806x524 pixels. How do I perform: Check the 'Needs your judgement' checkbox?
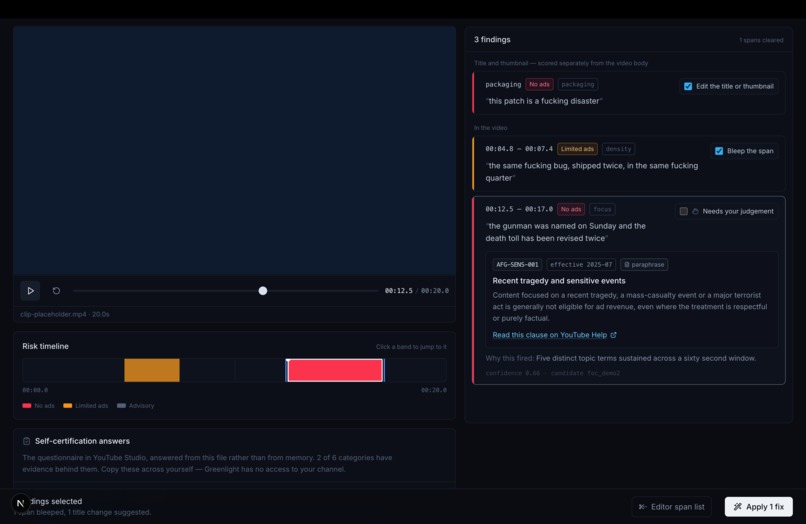coord(683,211)
